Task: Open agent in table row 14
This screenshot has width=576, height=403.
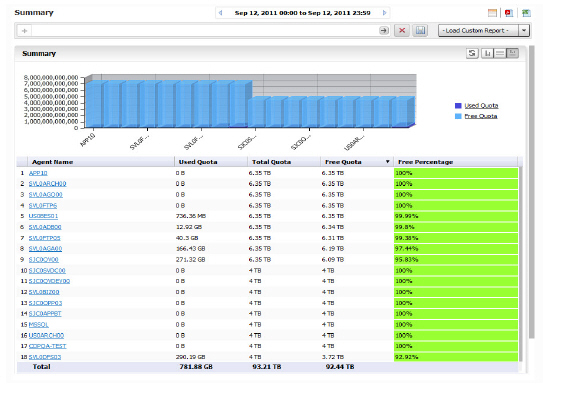Action: [x=45, y=314]
